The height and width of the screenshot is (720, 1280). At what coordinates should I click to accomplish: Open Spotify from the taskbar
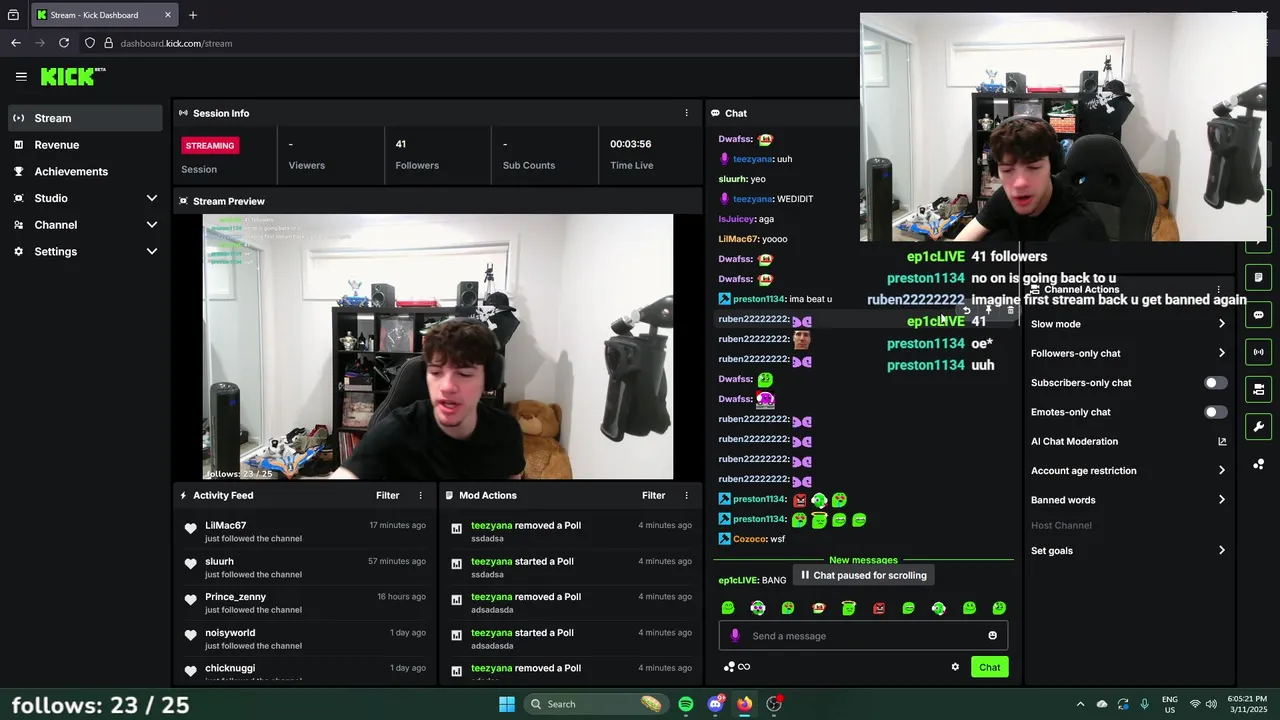(686, 704)
